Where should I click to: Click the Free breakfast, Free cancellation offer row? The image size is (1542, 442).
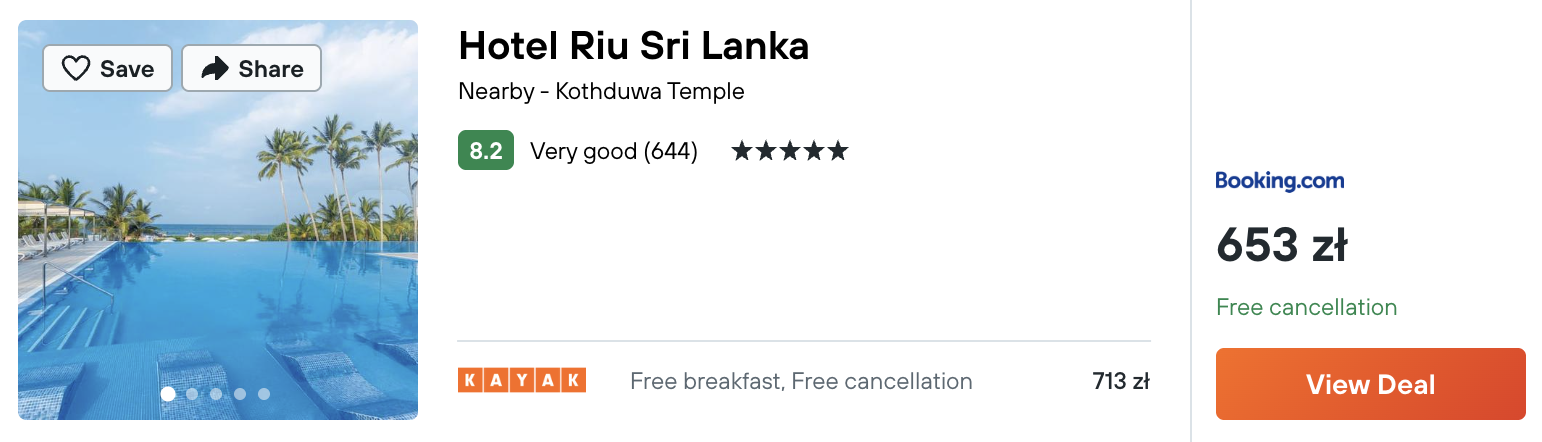pyautogui.click(x=804, y=381)
